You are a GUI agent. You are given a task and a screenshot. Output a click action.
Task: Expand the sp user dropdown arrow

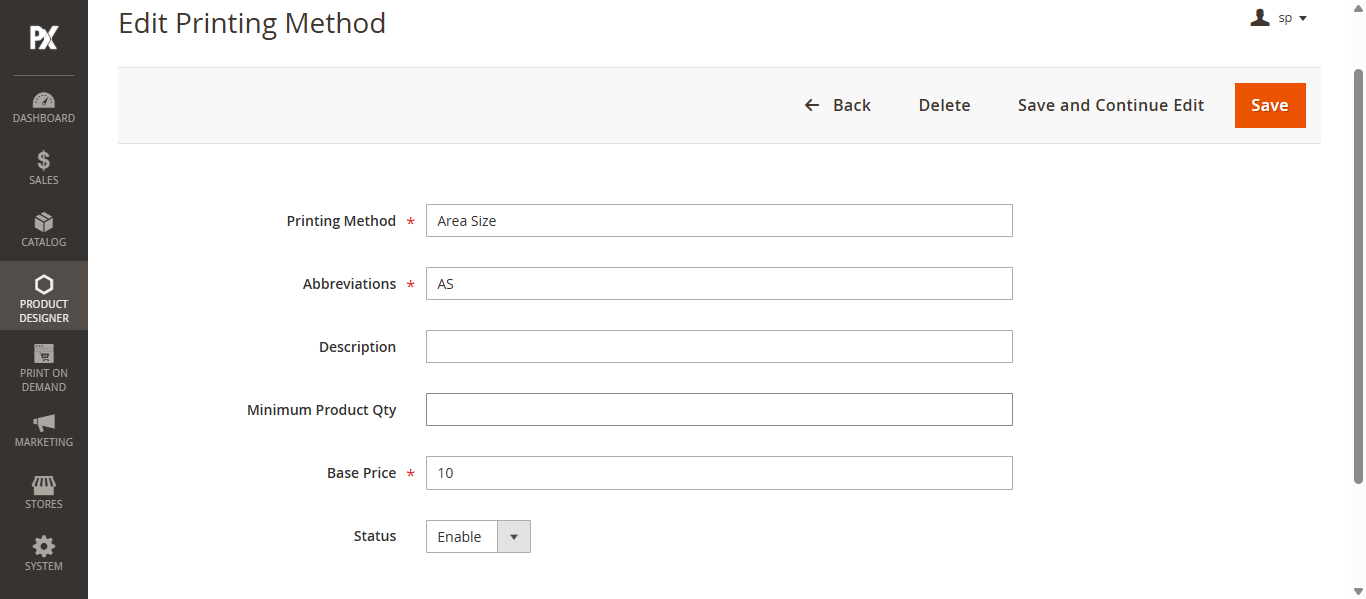(x=1303, y=18)
